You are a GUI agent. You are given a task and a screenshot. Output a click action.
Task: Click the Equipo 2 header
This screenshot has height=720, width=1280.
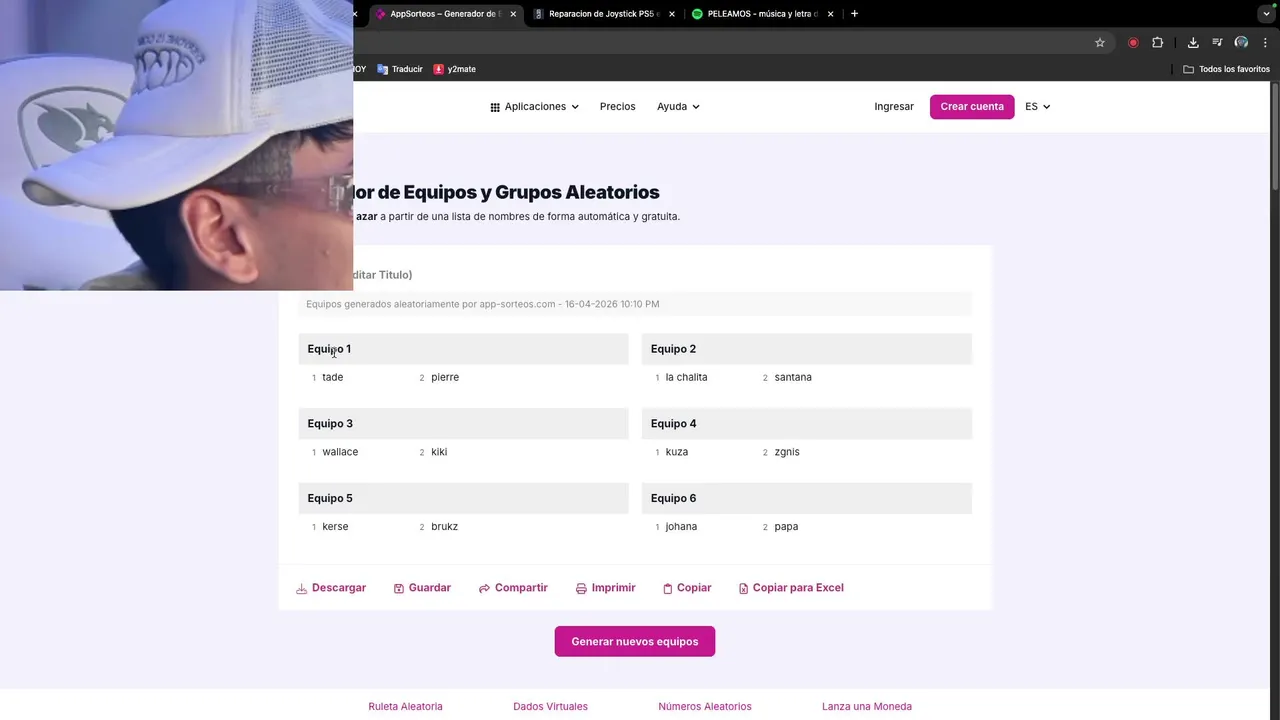pos(807,349)
